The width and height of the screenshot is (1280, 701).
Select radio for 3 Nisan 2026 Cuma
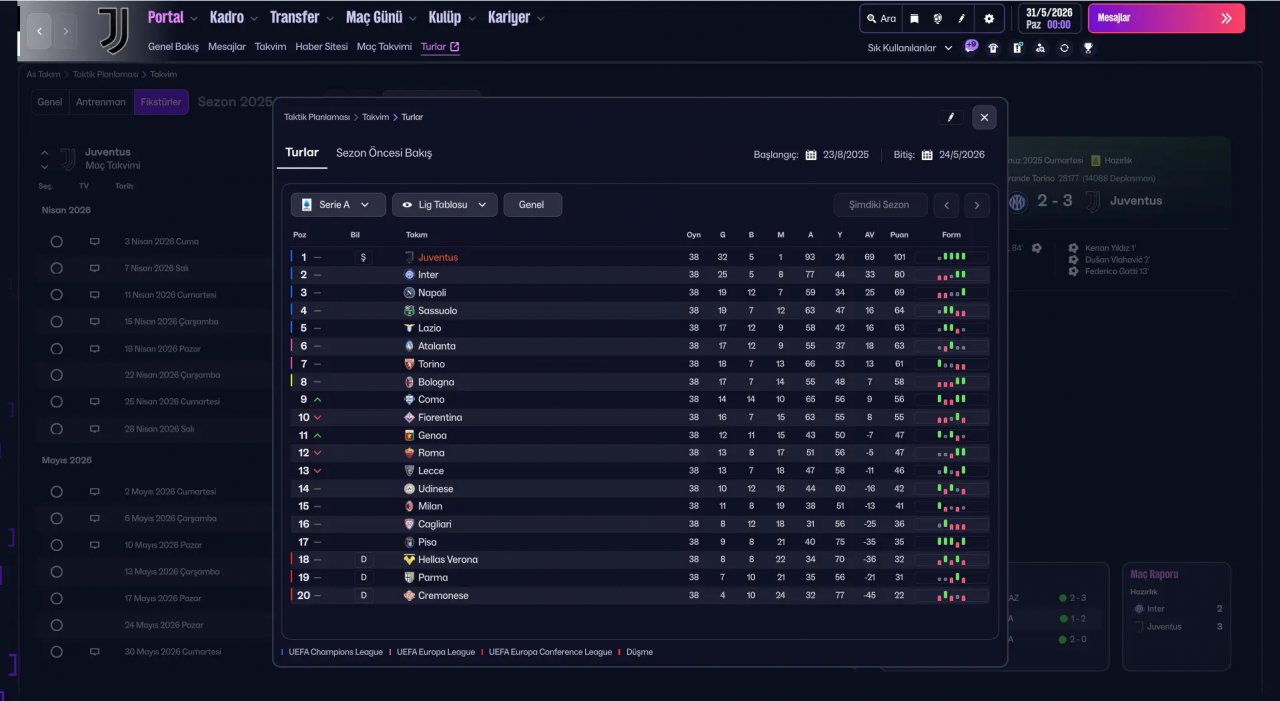click(56, 241)
